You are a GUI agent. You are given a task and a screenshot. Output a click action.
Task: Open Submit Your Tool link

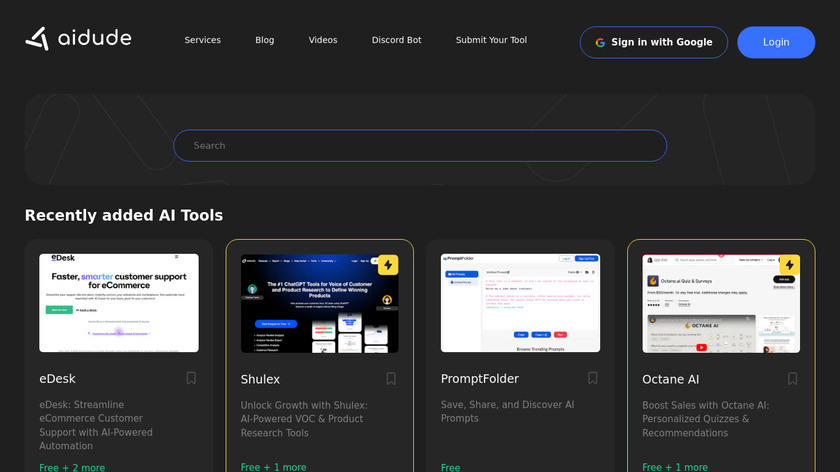(x=491, y=40)
